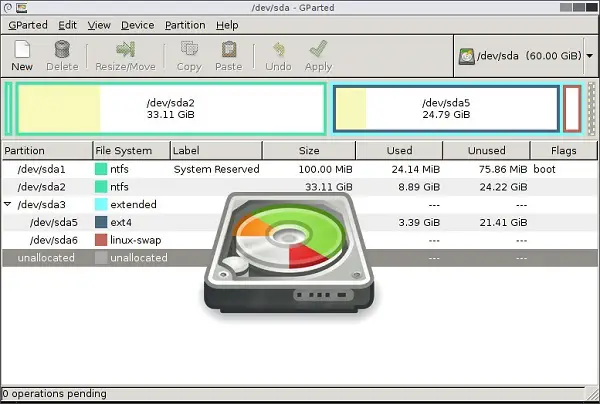Image resolution: width=600 pixels, height=404 pixels.
Task: Select the /dev/sda2 partition row
Action: [300, 187]
